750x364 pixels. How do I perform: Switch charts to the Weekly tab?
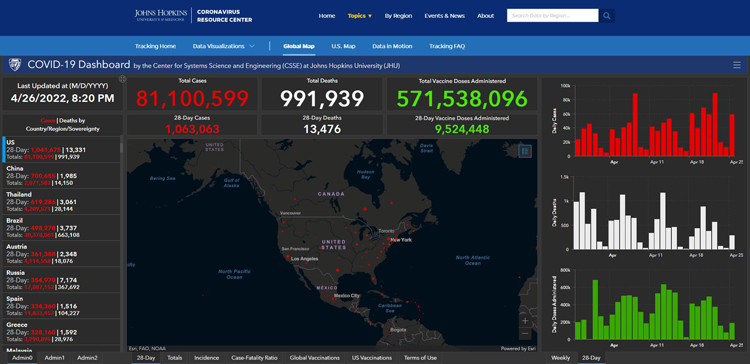[560, 358]
